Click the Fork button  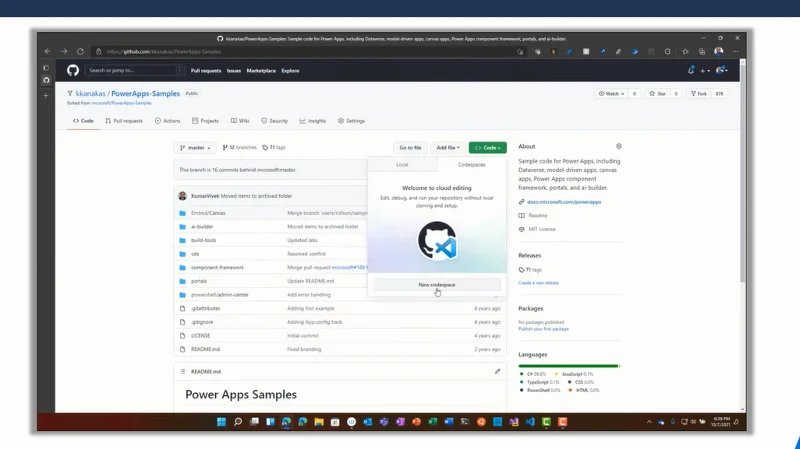pos(699,94)
